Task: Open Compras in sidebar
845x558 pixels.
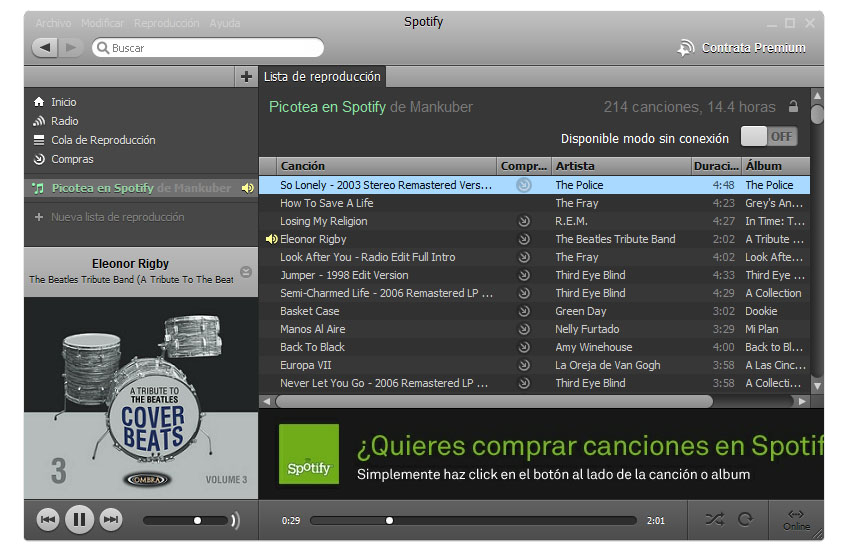Action: coord(64,159)
